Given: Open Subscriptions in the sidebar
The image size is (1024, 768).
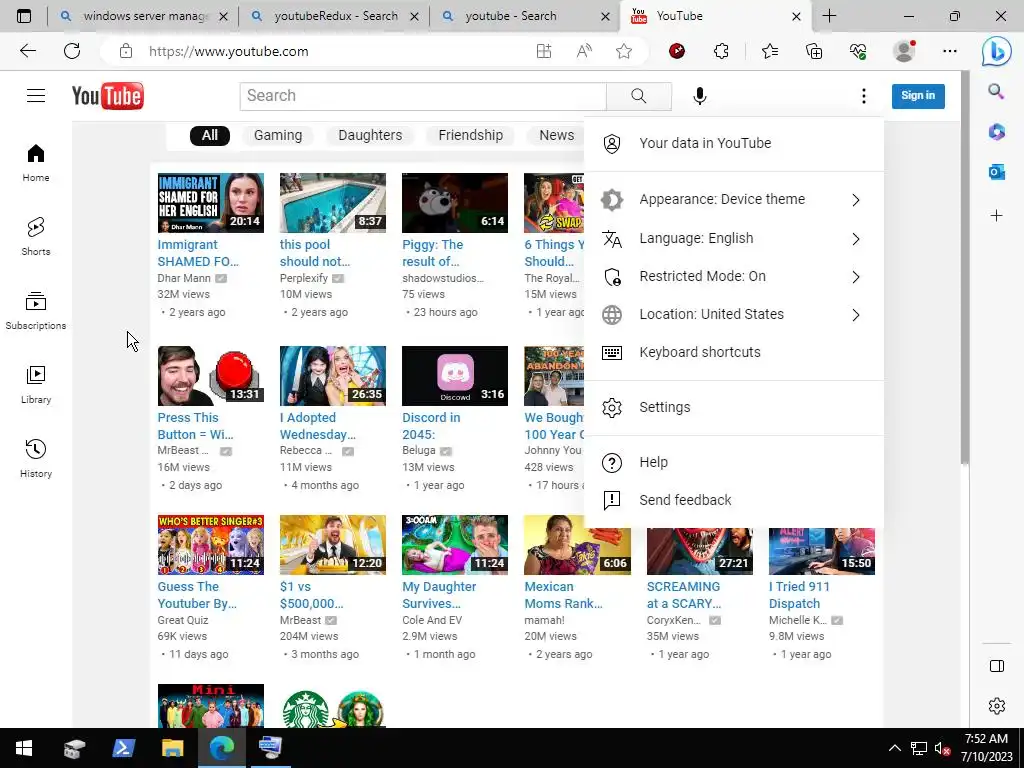Looking at the screenshot, I should pyautogui.click(x=36, y=311).
